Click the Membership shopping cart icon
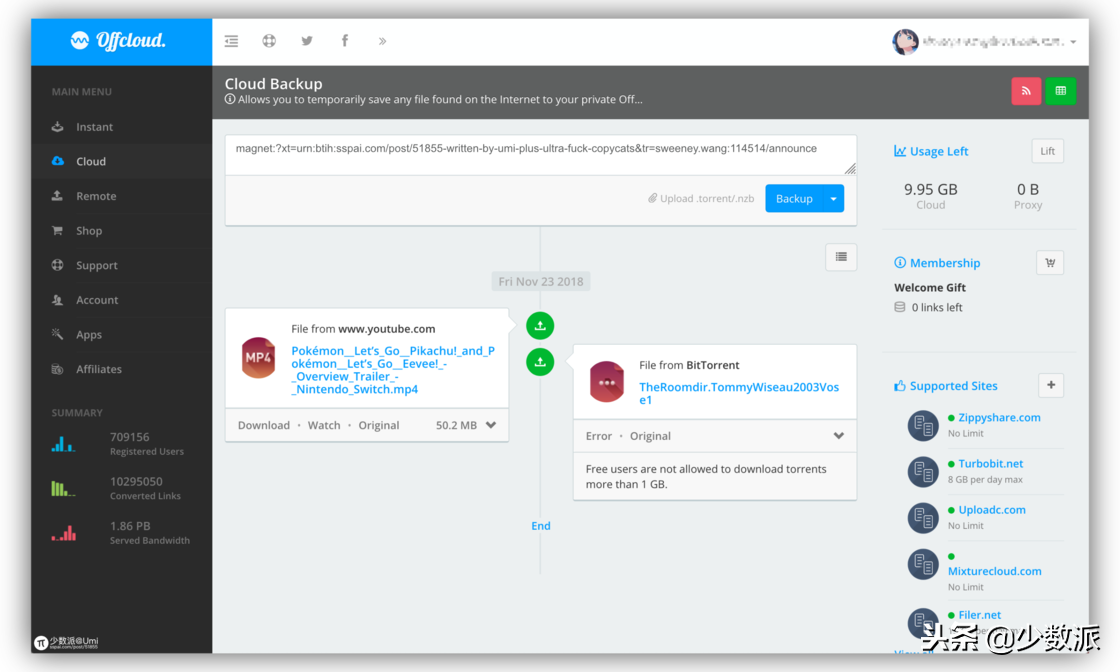 tap(1050, 263)
